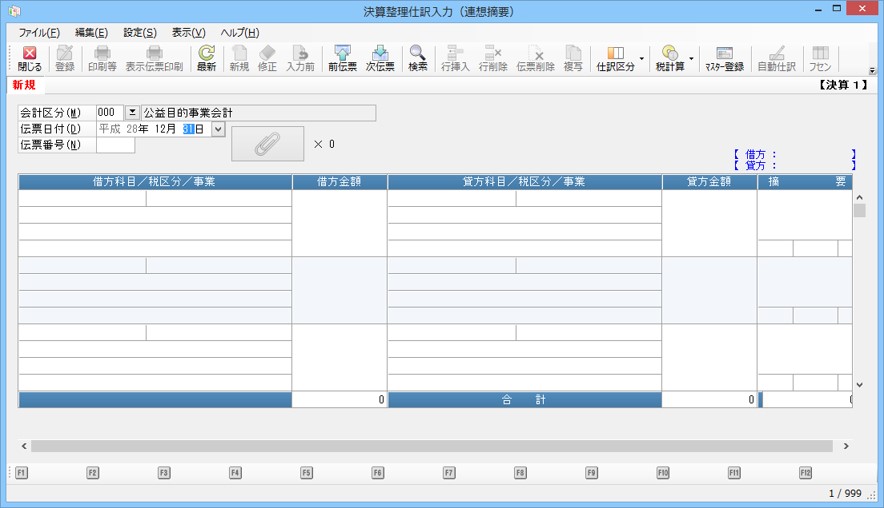Image resolution: width=884 pixels, height=508 pixels.
Task: Go to previous voucher with 前伝票
Action: tap(342, 58)
